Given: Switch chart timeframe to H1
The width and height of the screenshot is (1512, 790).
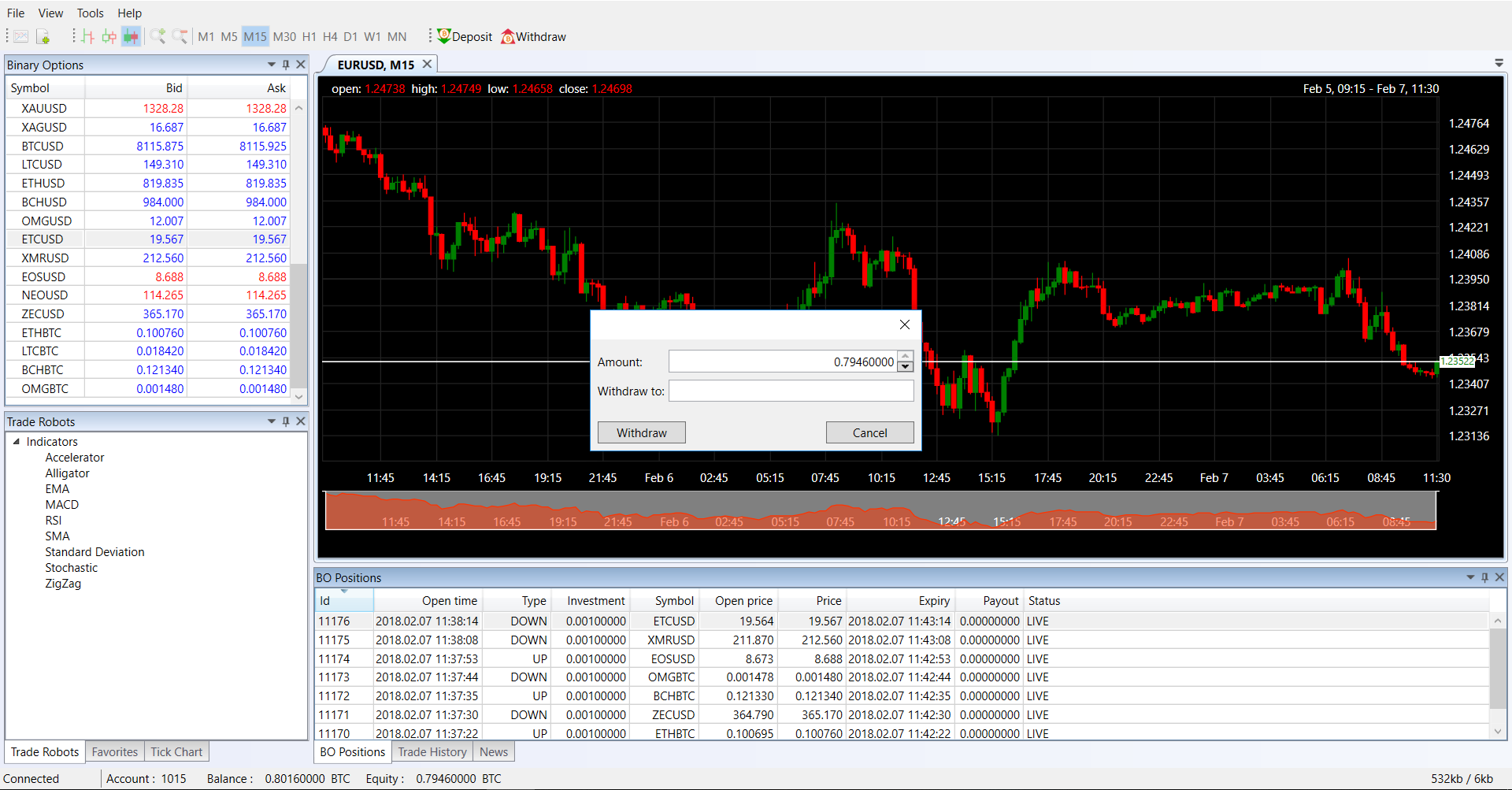Looking at the screenshot, I should pos(309,37).
